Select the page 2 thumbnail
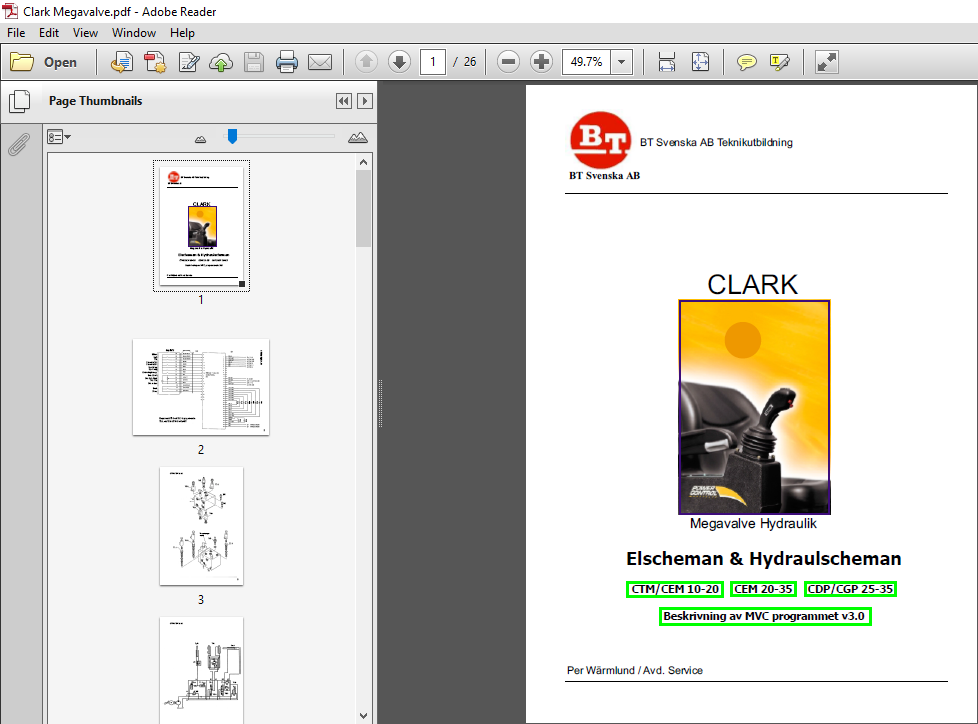Image resolution: width=978 pixels, height=724 pixels. (x=201, y=387)
